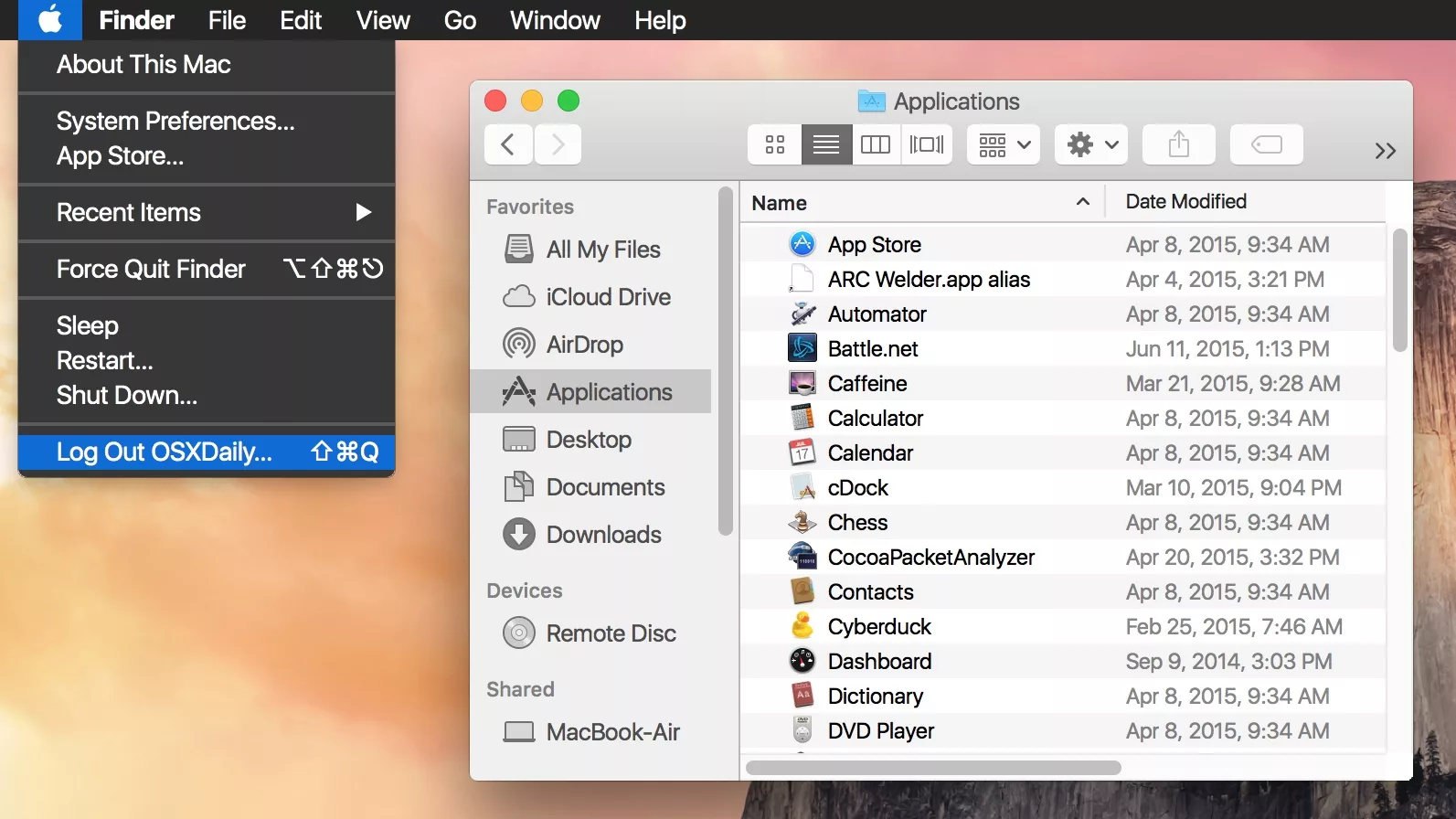The width and height of the screenshot is (1456, 819).
Task: Click Log Out OSXDaily
Action: (x=207, y=452)
